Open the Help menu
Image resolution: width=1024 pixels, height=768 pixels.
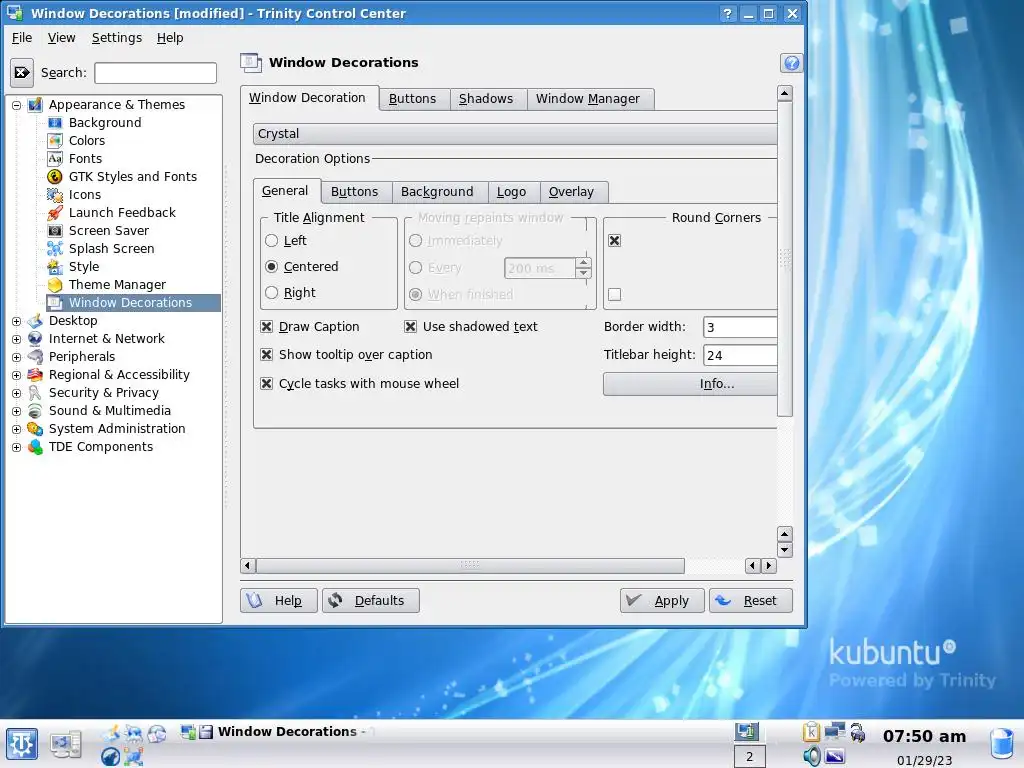(x=170, y=38)
